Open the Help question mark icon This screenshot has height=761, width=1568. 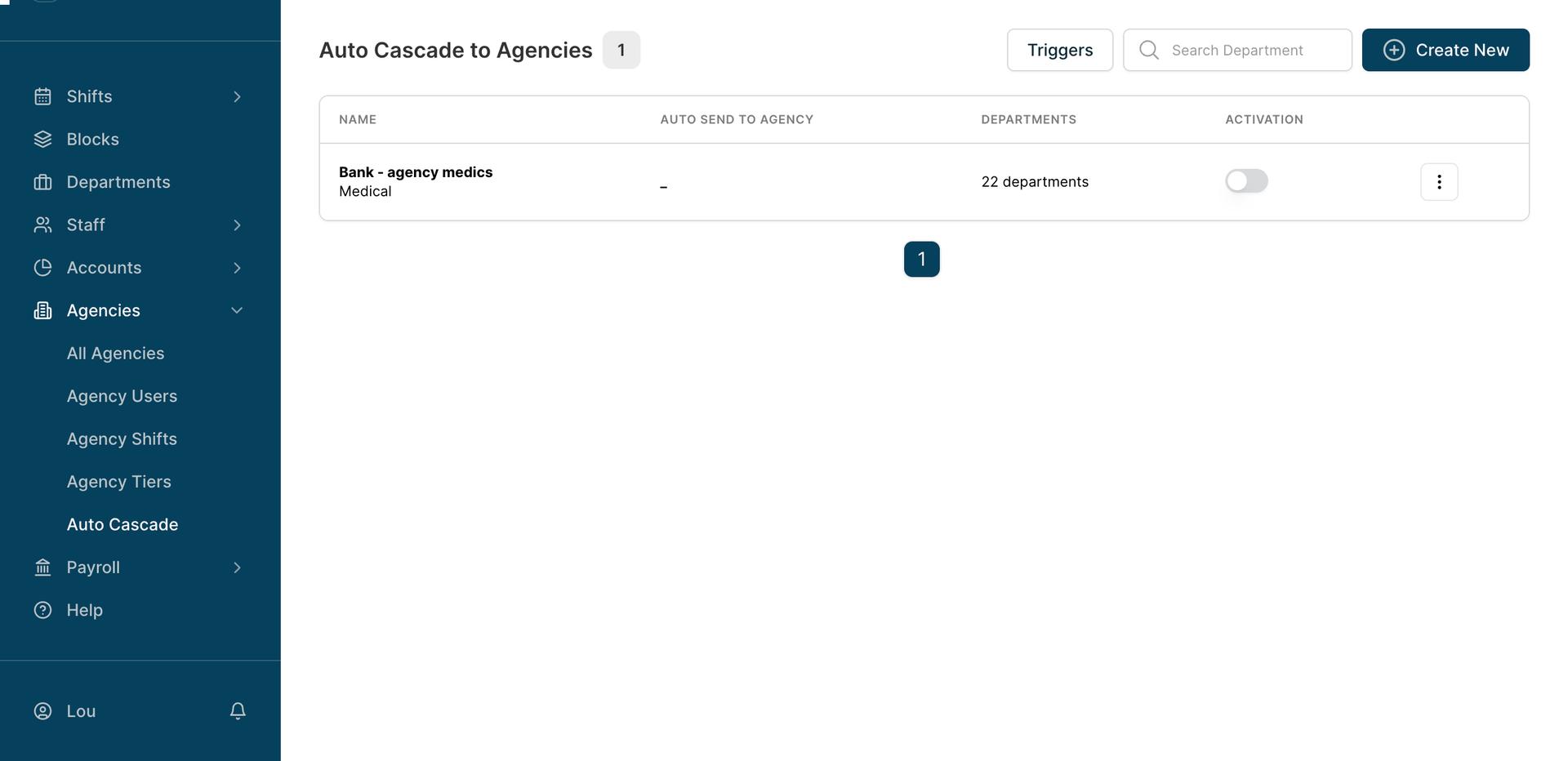point(43,609)
